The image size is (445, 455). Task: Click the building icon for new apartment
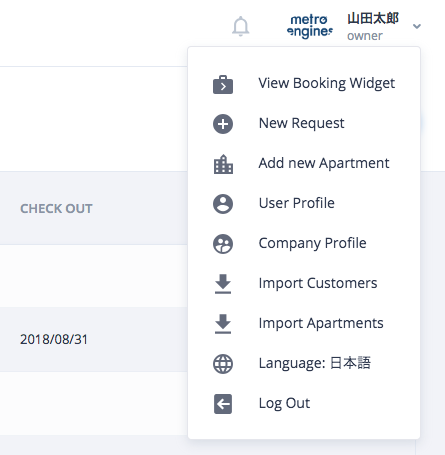(x=223, y=164)
